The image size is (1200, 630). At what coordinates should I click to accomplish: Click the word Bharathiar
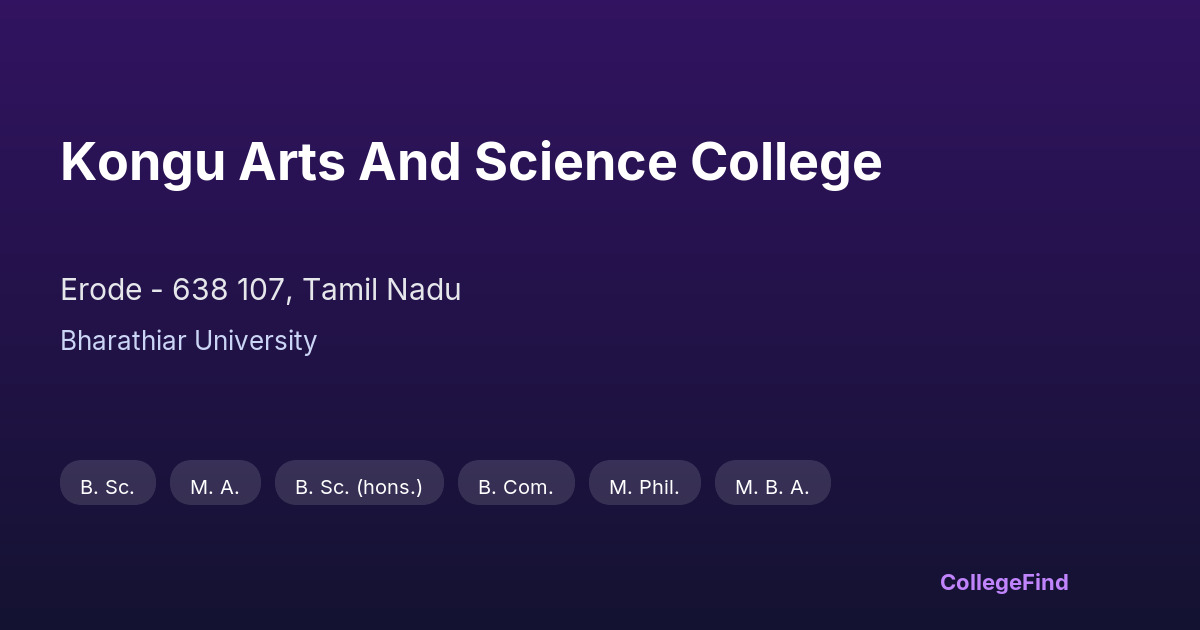pyautogui.click(x=123, y=341)
